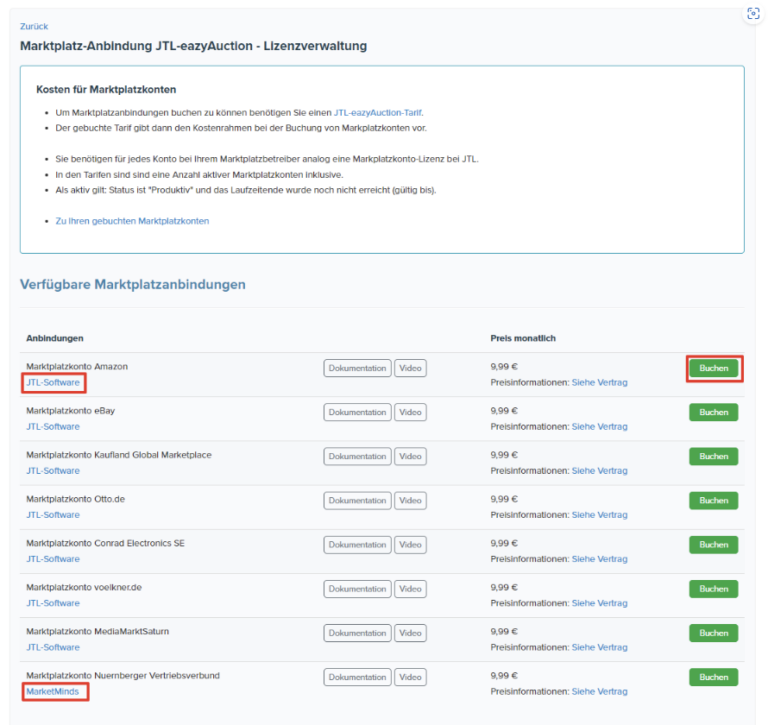Open JTL-Software link under Marktplatzkonto Amazon
Screen dimensions: 768x725
53,382
